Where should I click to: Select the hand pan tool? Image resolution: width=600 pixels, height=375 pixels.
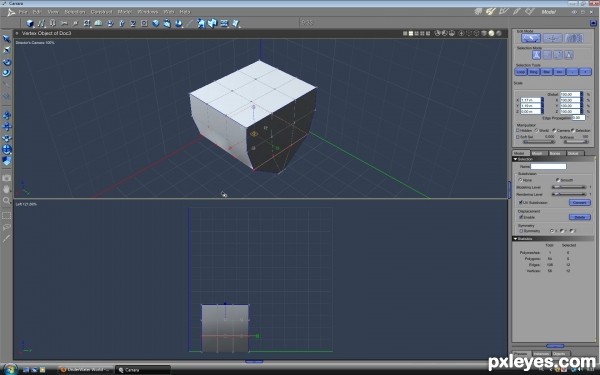pyautogui.click(x=7, y=189)
